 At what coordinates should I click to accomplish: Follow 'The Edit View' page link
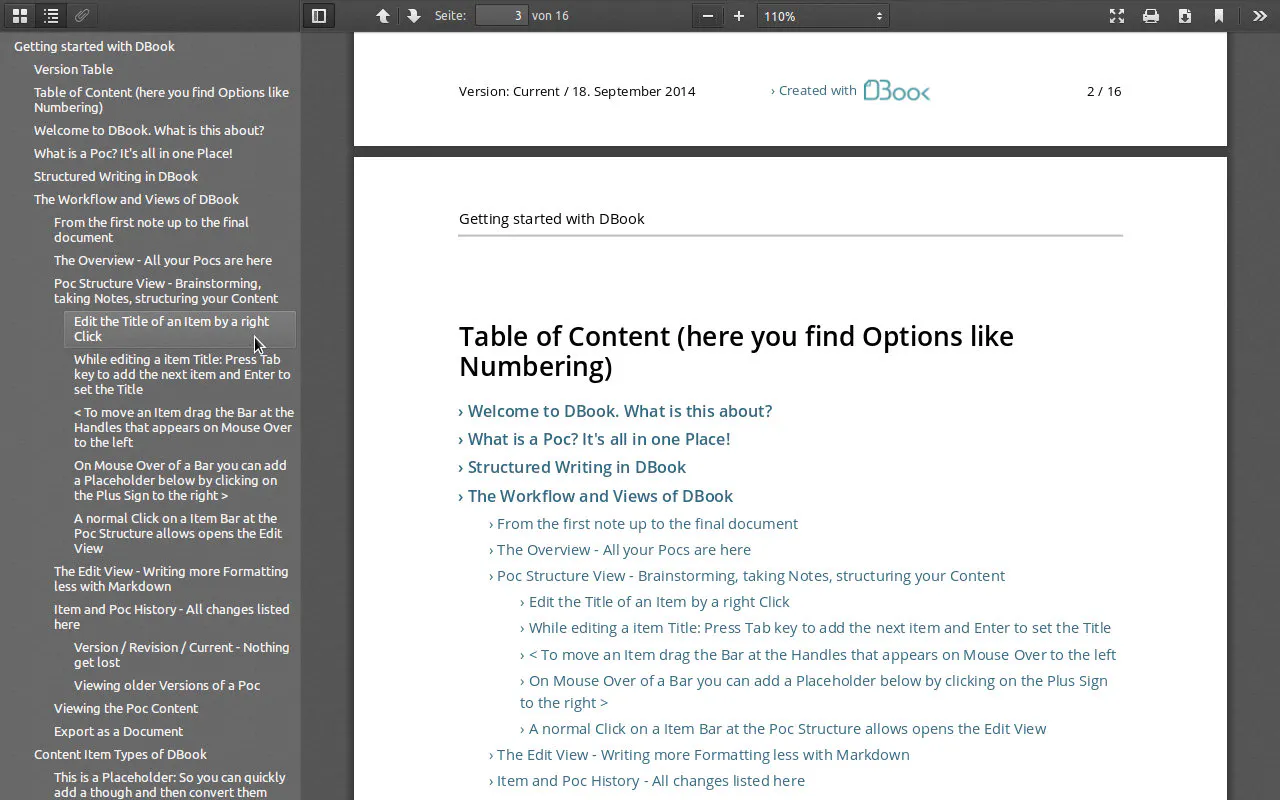[x=699, y=754]
